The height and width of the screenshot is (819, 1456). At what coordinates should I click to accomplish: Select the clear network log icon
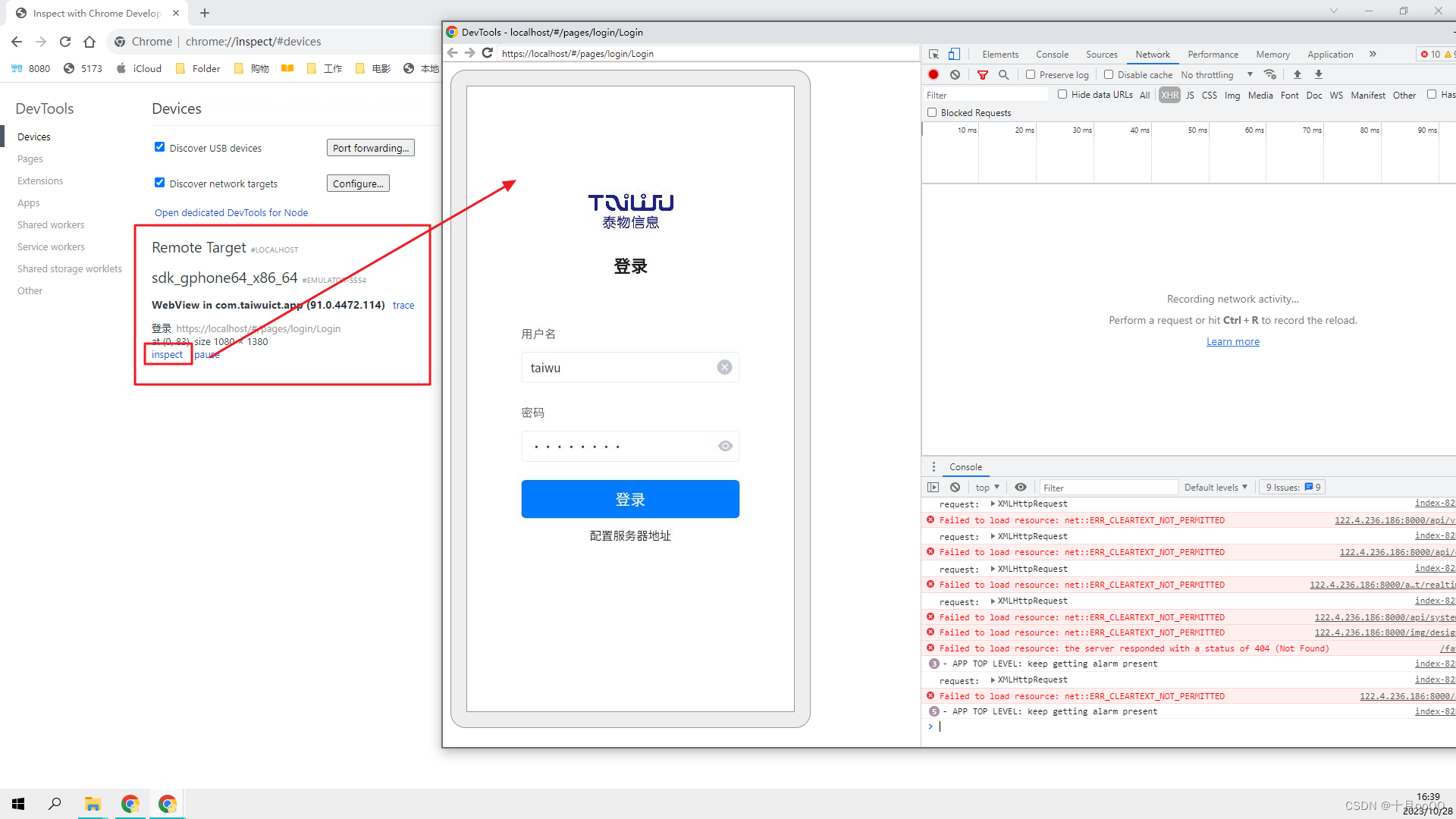pos(955,74)
